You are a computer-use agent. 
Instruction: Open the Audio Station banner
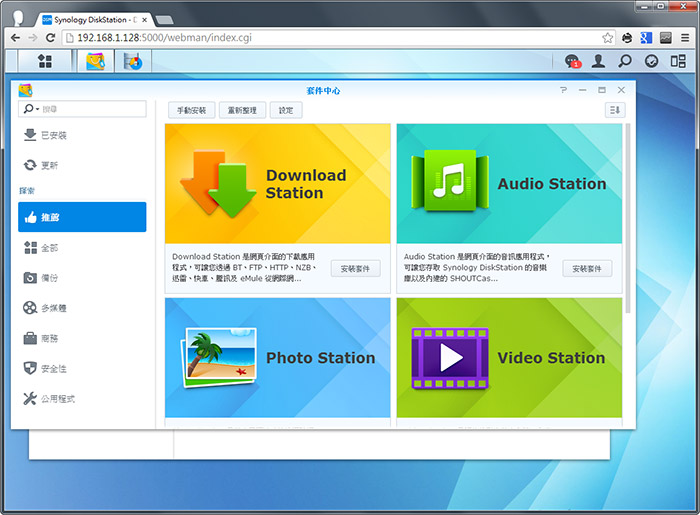click(509, 183)
